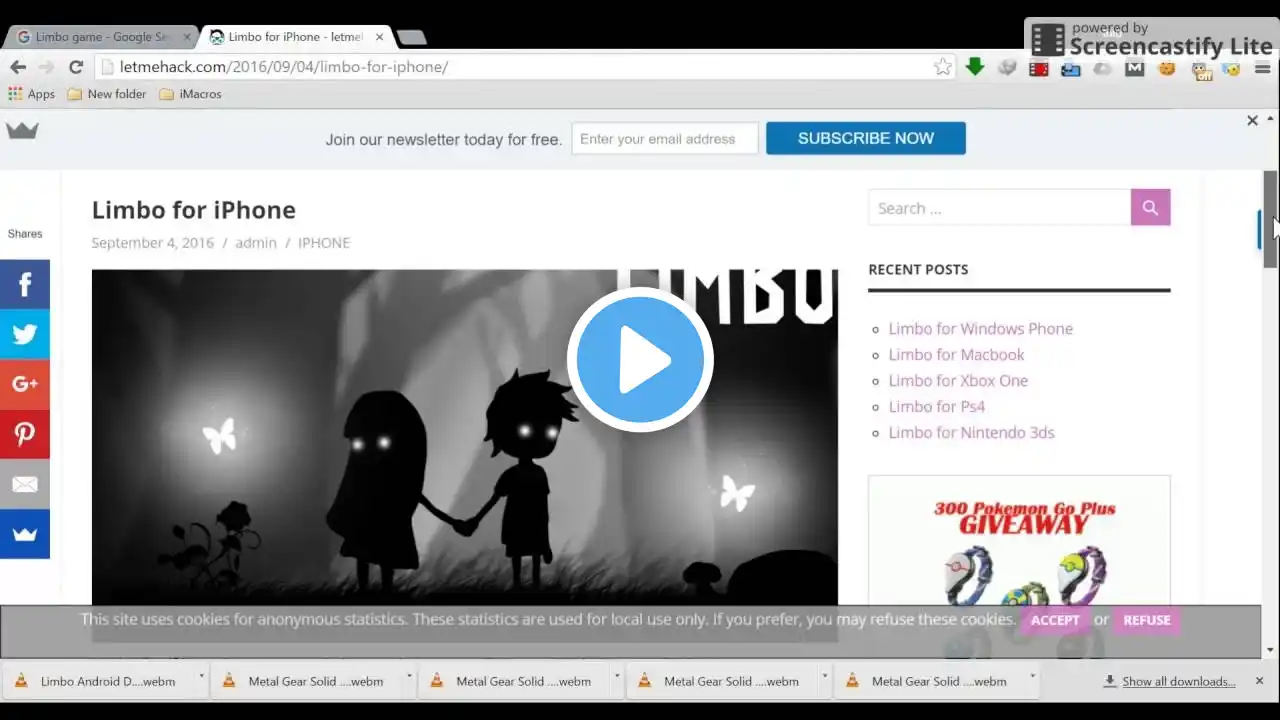The image size is (1280, 720).
Task: Share the post on Twitter
Action: 25,334
